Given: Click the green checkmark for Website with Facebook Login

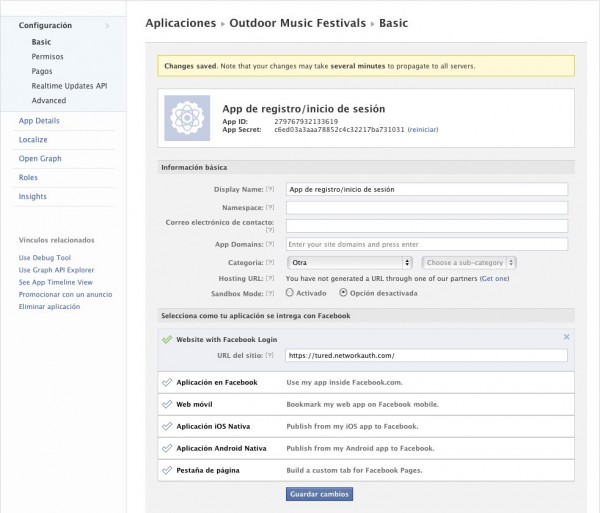Looking at the screenshot, I should [x=167, y=339].
